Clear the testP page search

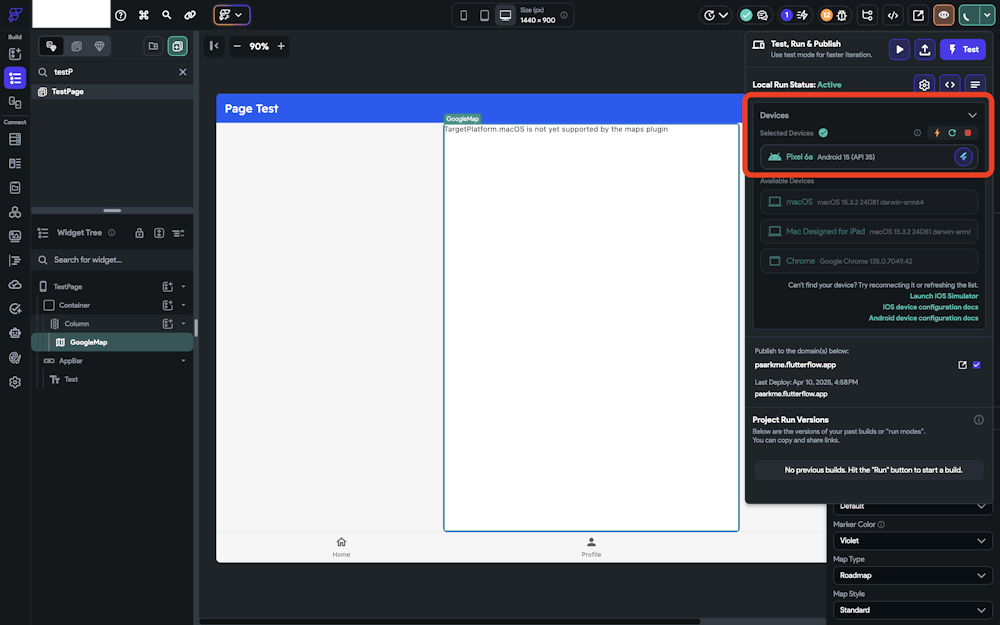coord(182,72)
